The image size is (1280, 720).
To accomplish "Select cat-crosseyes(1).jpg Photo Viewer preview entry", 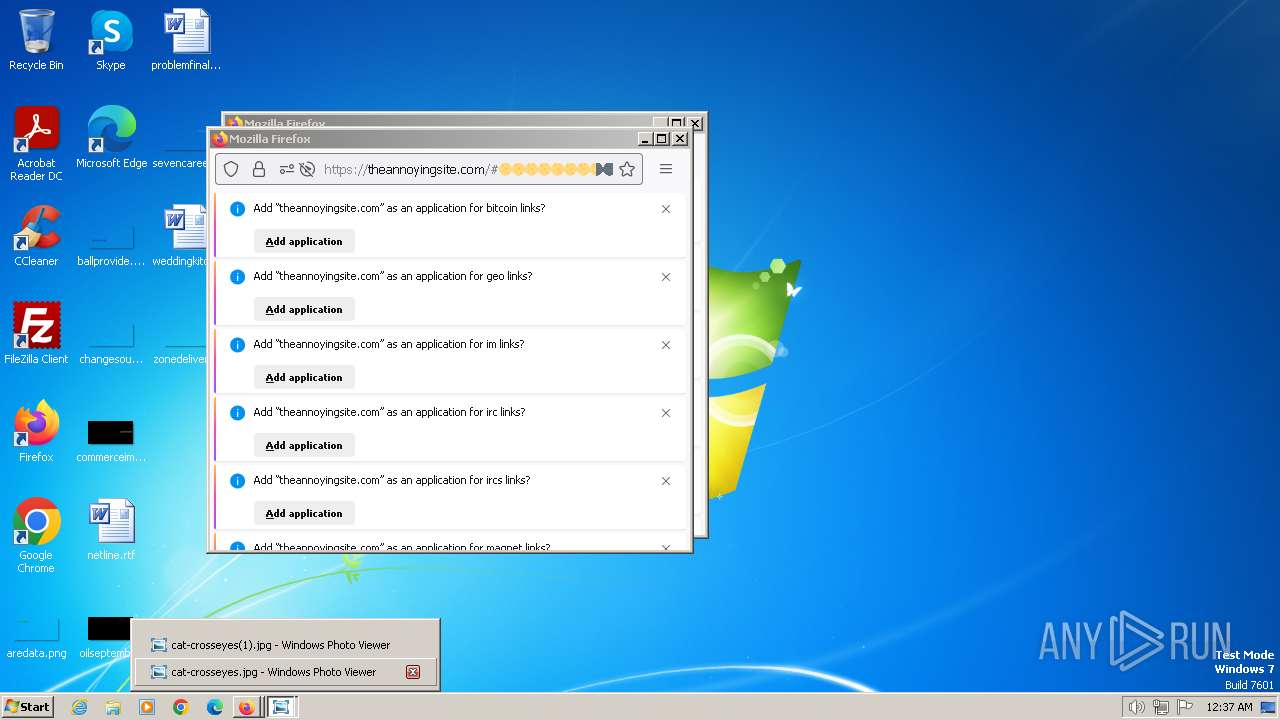I will click(286, 645).
